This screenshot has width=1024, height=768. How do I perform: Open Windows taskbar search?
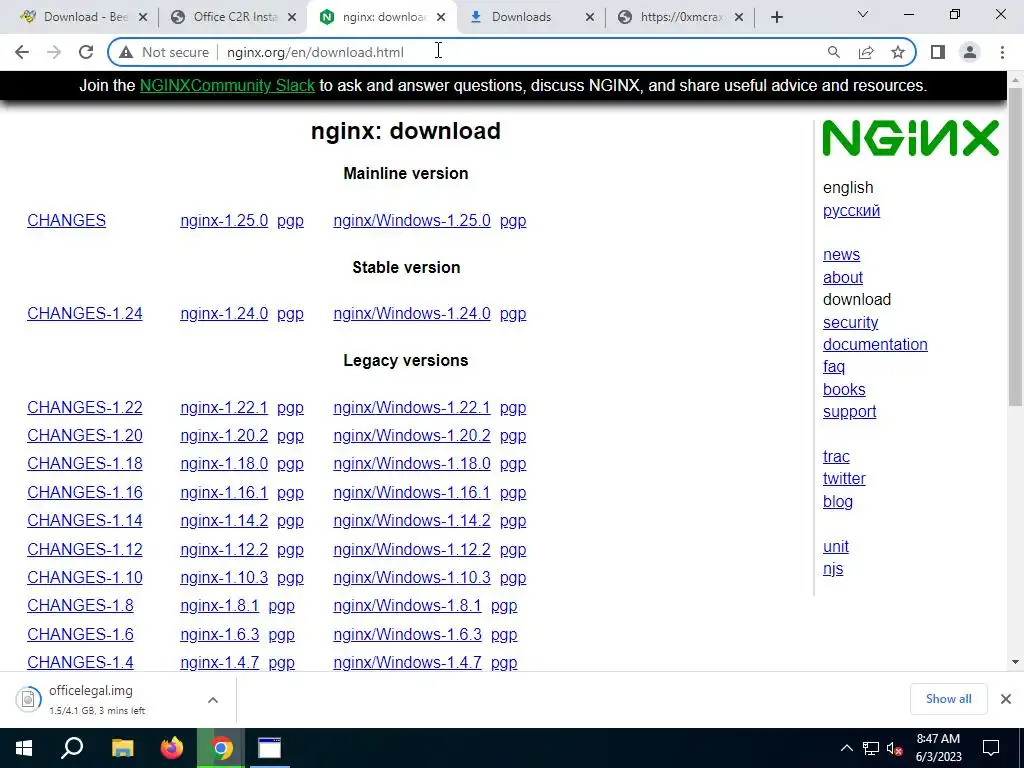pyautogui.click(x=72, y=748)
